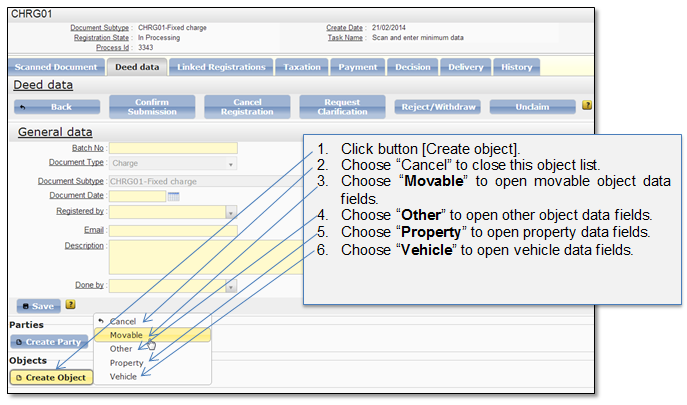Image resolution: width=687 pixels, height=405 pixels.
Task: Open the Payment tab
Action: 358,67
